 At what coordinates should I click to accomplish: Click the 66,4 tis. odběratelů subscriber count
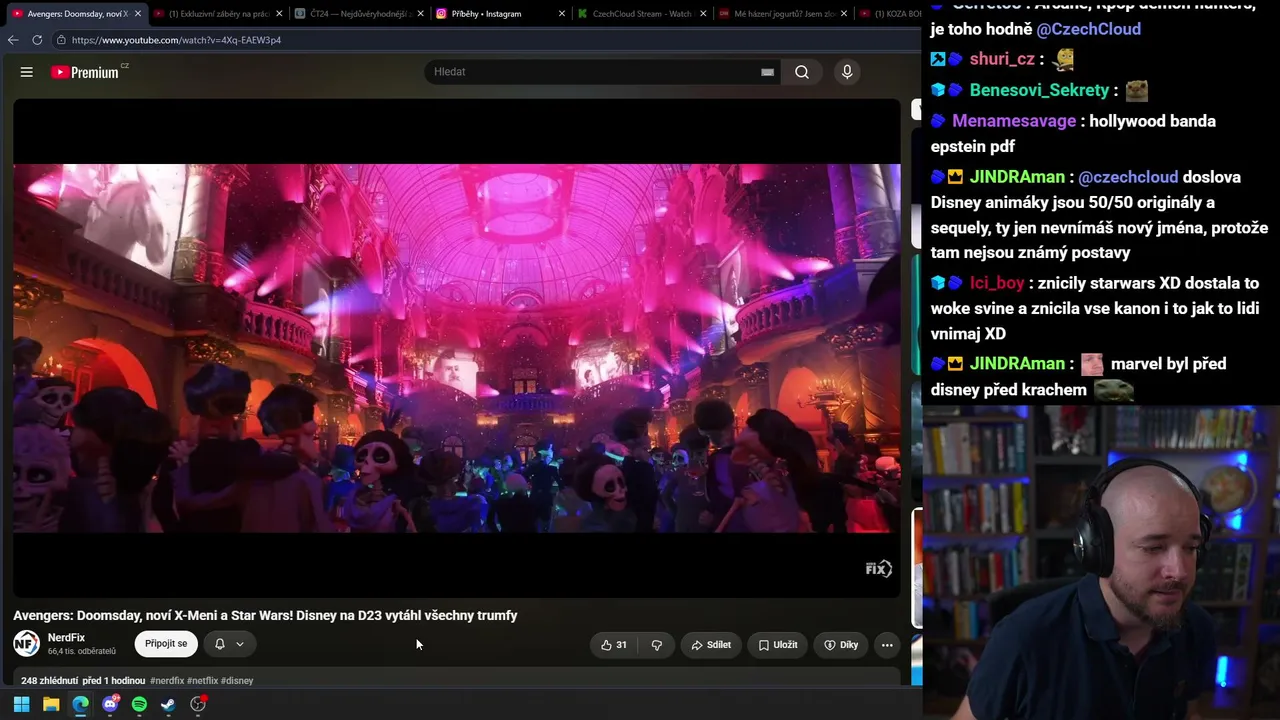pyautogui.click(x=82, y=652)
